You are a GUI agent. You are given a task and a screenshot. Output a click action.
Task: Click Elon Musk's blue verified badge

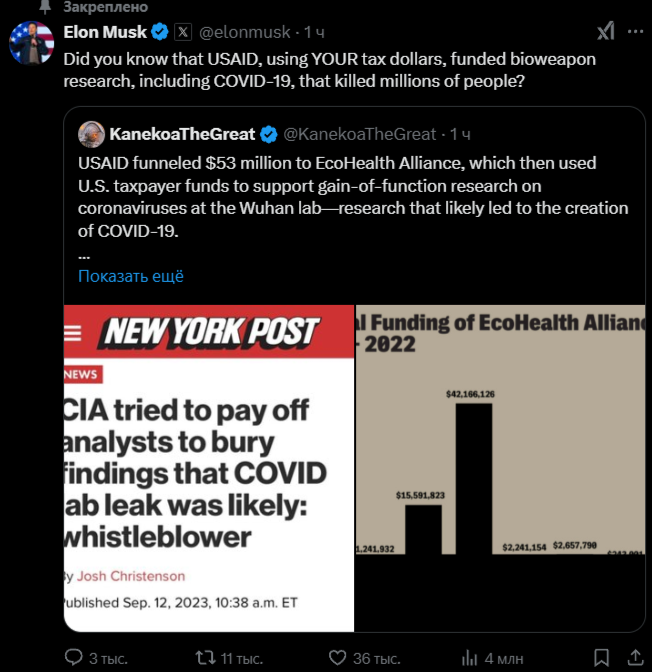[x=158, y=32]
